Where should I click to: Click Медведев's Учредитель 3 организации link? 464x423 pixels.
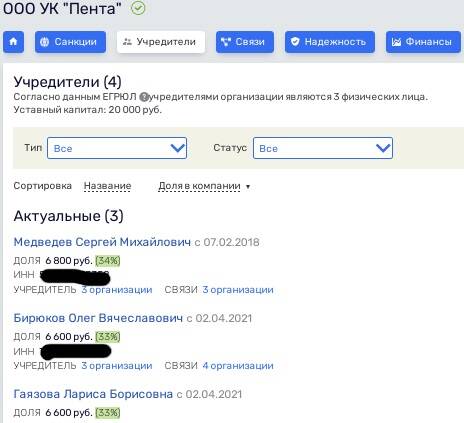tap(117, 290)
